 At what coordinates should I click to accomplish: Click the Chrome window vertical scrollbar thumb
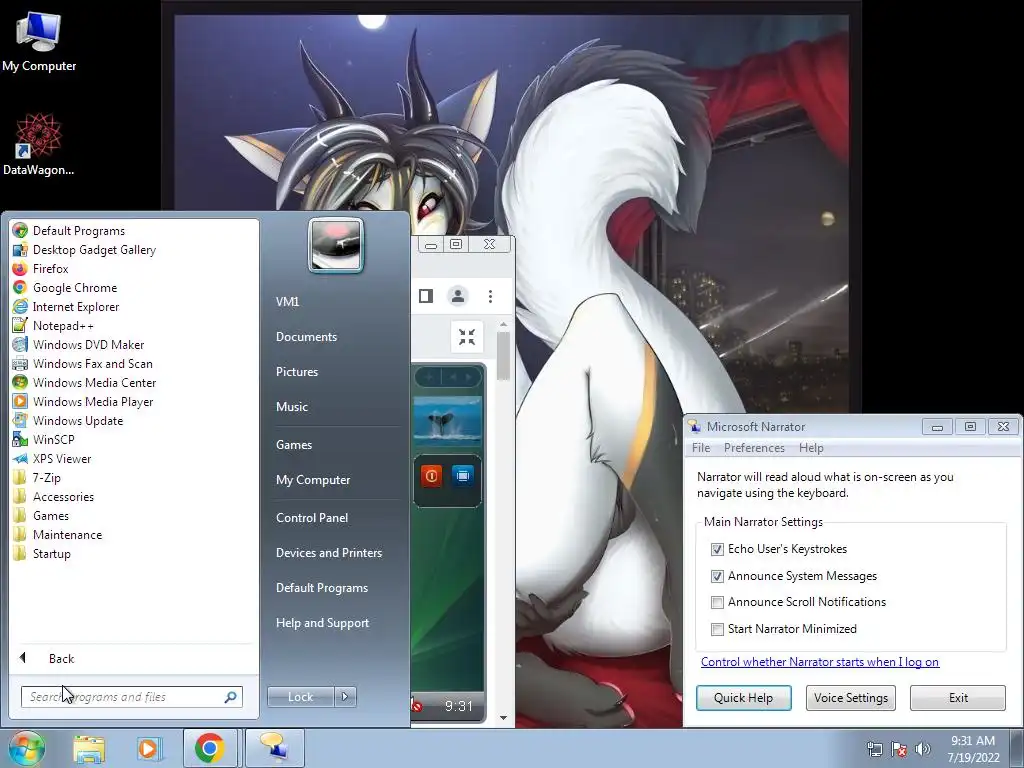coord(503,356)
